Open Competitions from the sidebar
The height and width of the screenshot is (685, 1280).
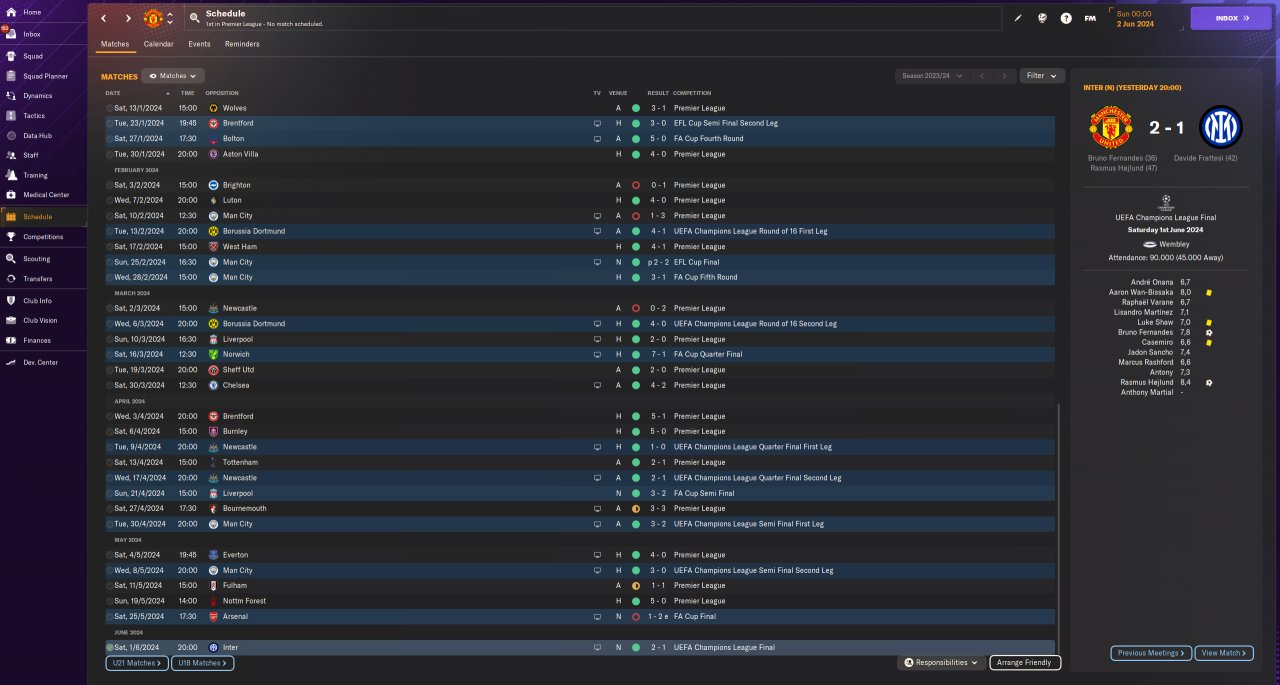[43, 237]
